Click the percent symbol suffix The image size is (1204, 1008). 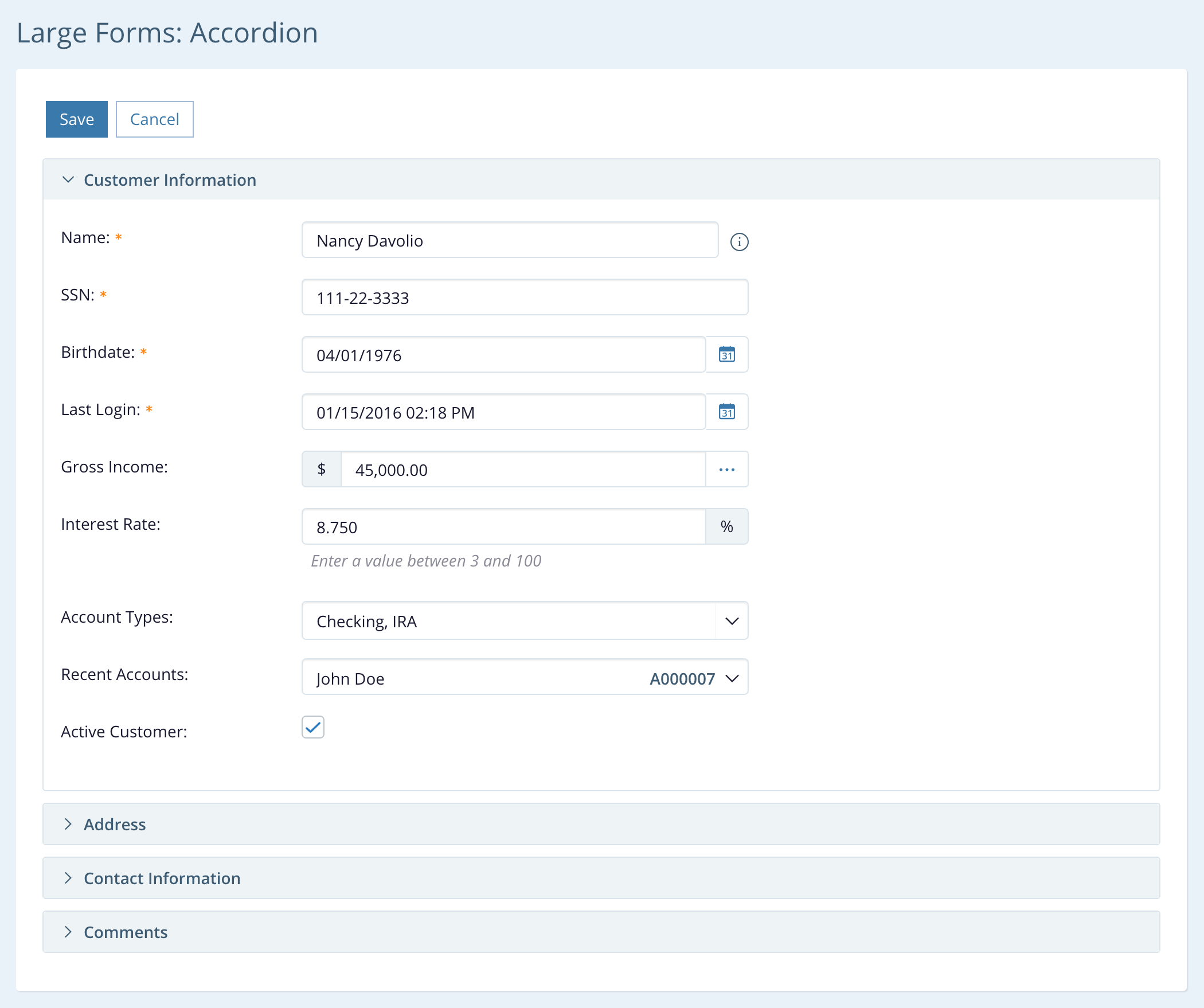click(x=726, y=526)
